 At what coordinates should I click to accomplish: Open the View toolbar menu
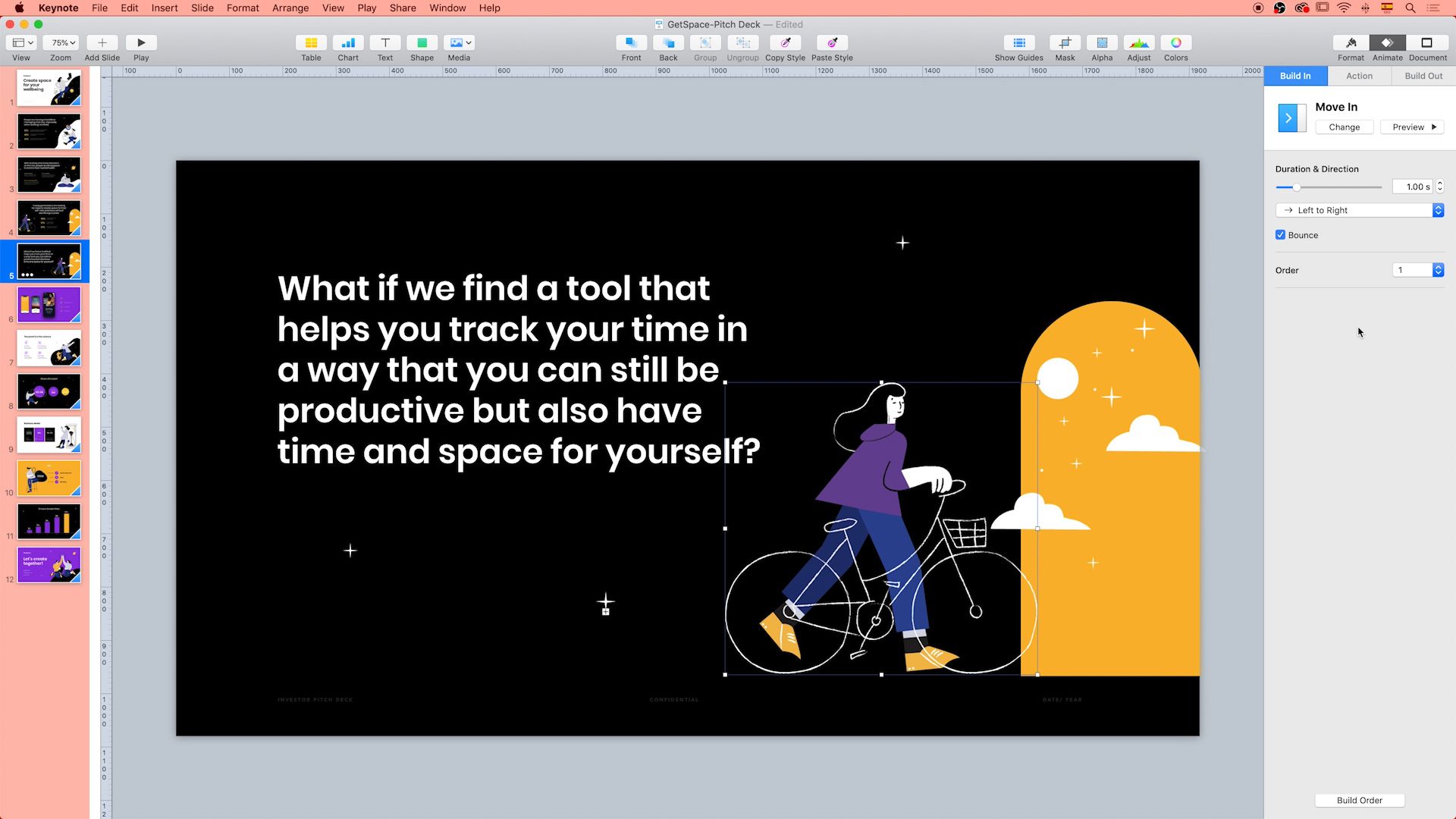pyautogui.click(x=21, y=43)
